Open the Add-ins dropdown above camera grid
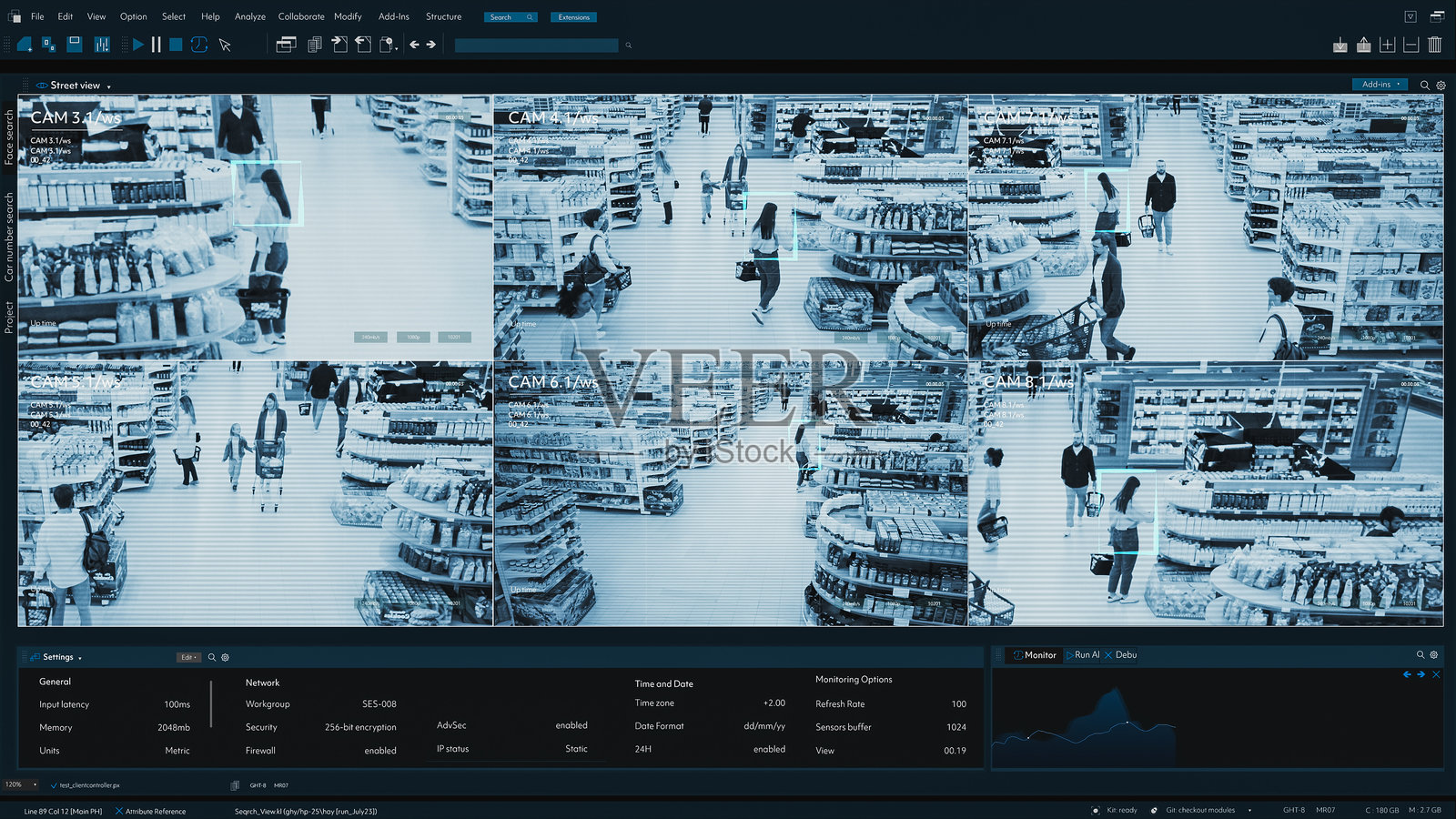Image resolution: width=1456 pixels, height=819 pixels. [1380, 85]
